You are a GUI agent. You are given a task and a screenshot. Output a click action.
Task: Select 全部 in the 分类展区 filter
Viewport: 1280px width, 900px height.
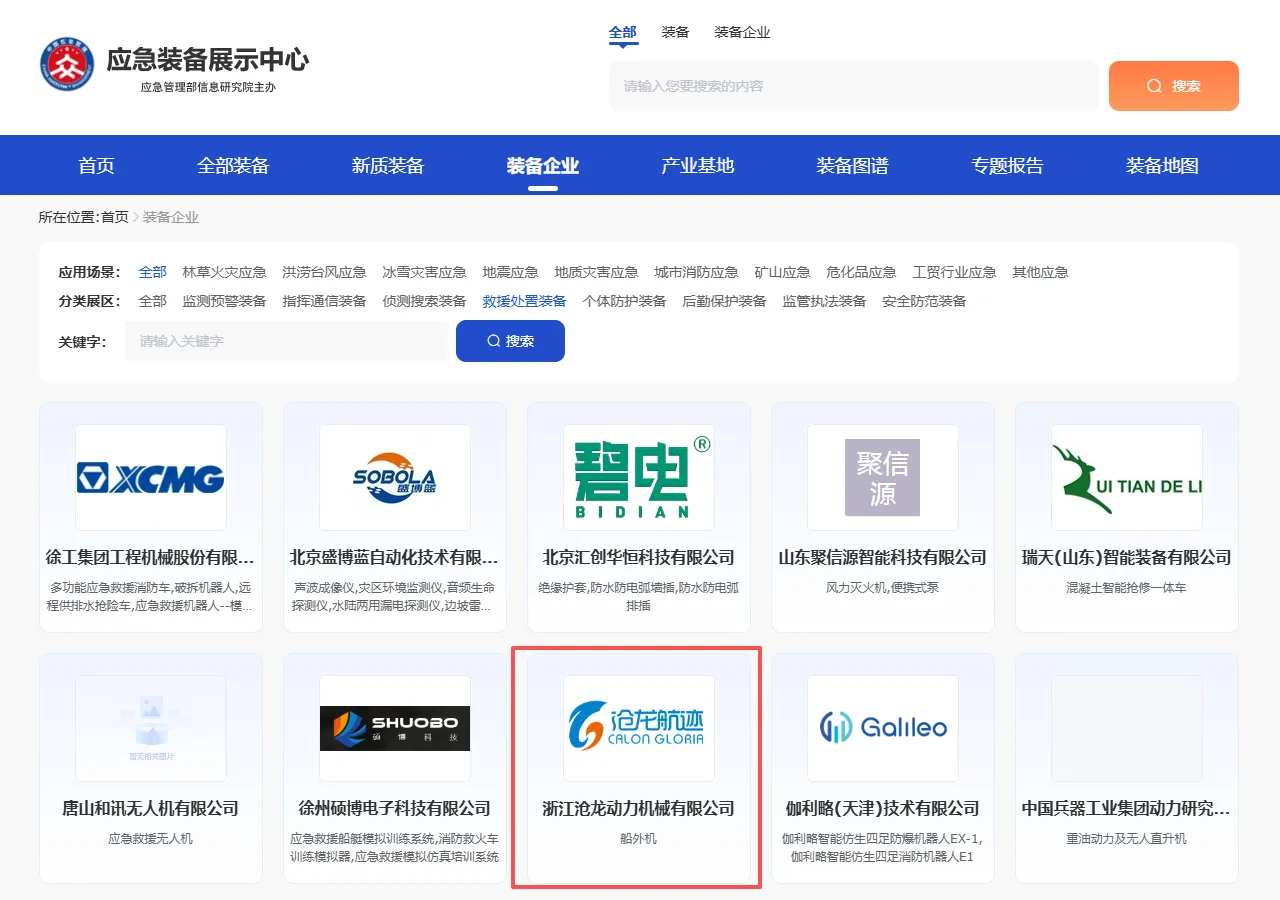pyautogui.click(x=153, y=301)
